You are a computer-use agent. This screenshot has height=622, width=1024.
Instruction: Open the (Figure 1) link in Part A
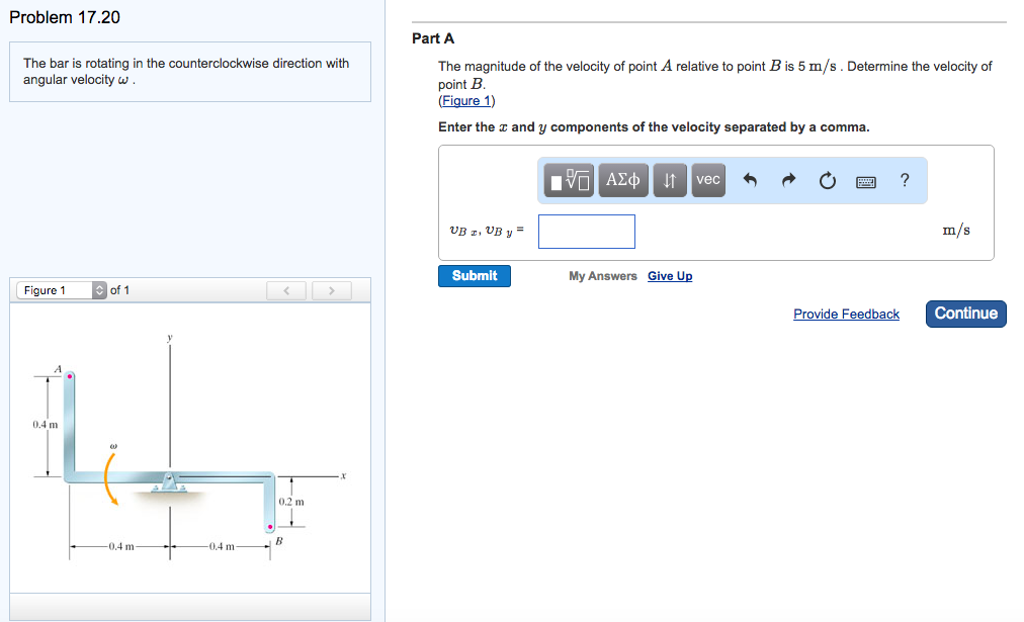(x=466, y=101)
